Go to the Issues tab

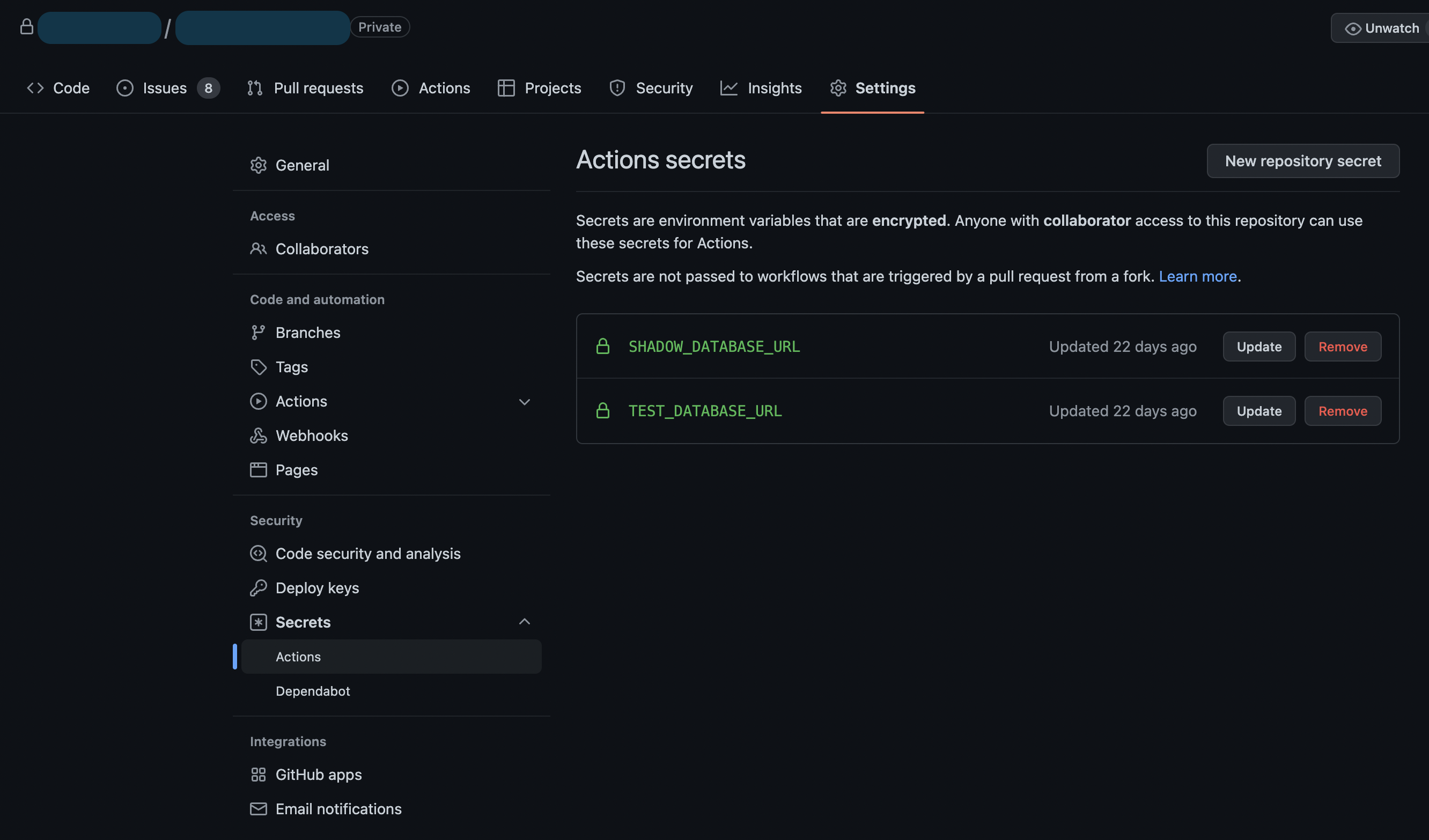point(165,88)
